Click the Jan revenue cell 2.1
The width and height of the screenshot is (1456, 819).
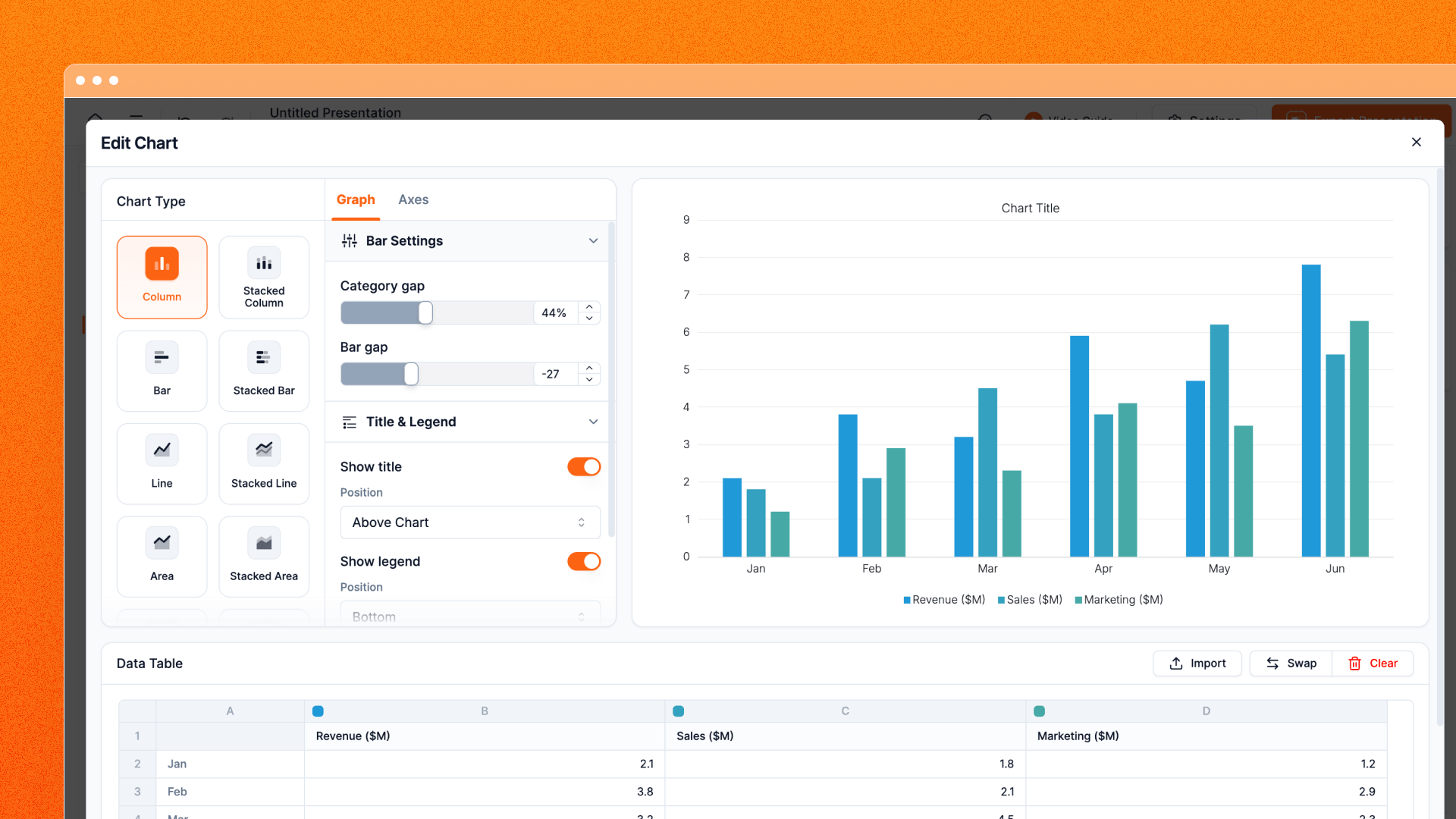pyautogui.click(x=485, y=764)
